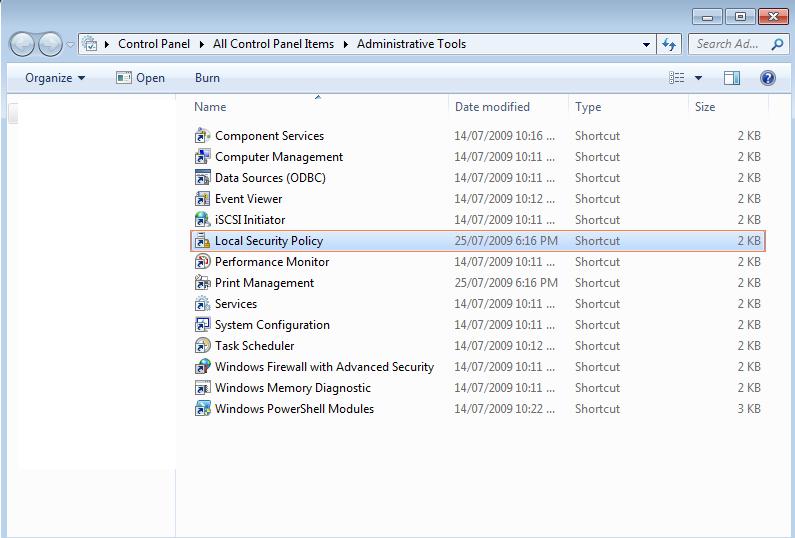Screen dimensions: 795x538
Task: Open the view options dropdown arrow
Action: pos(698,78)
